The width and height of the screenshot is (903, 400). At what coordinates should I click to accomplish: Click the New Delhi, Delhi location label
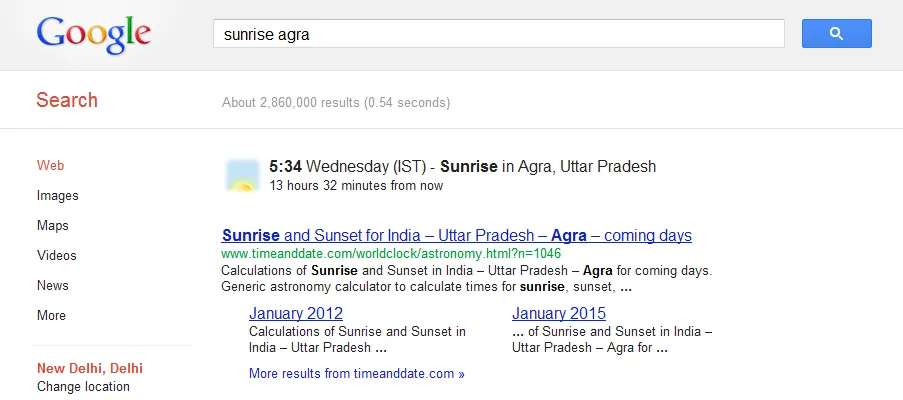(x=89, y=368)
